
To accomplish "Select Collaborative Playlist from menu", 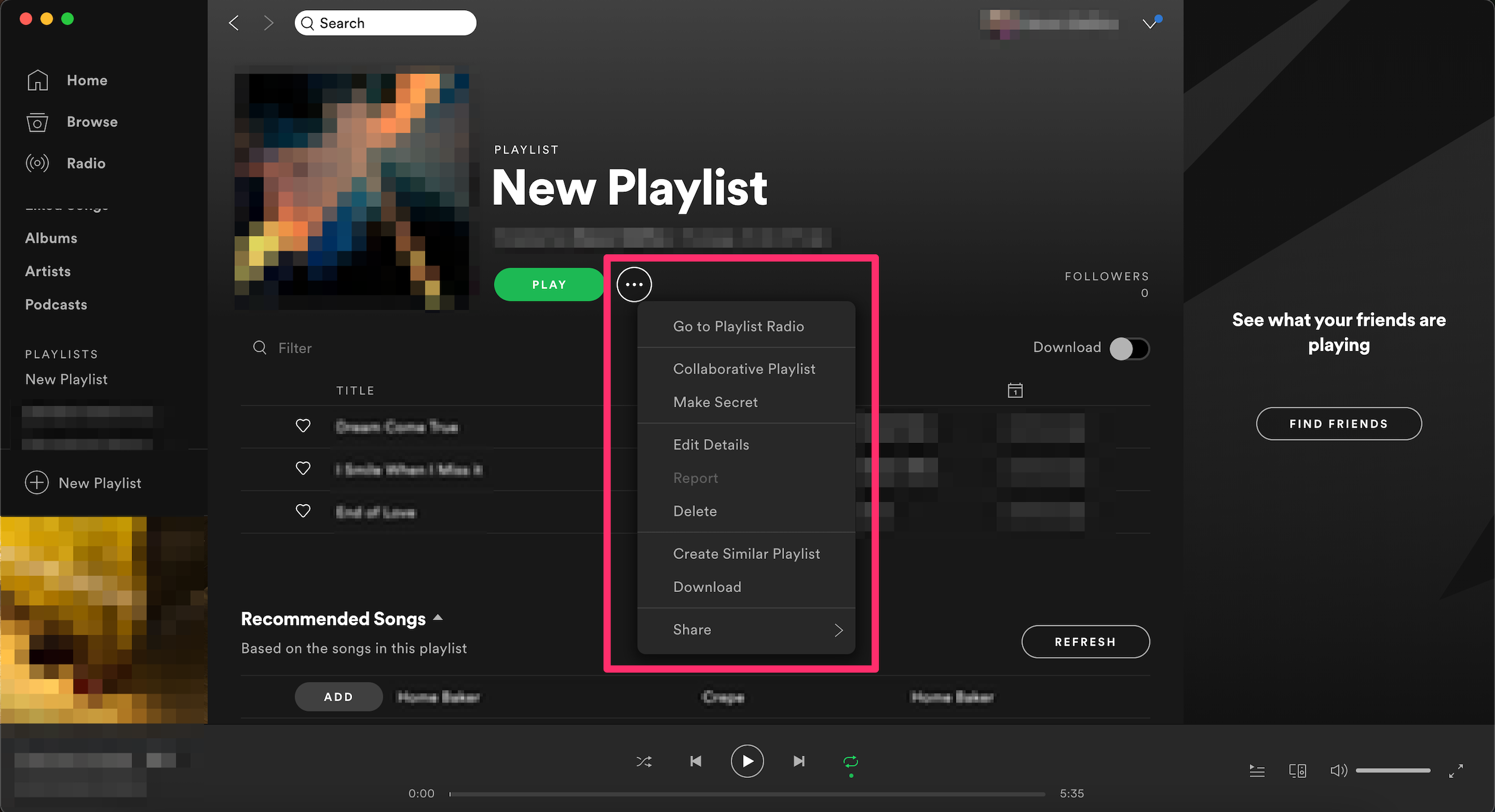I will [744, 368].
